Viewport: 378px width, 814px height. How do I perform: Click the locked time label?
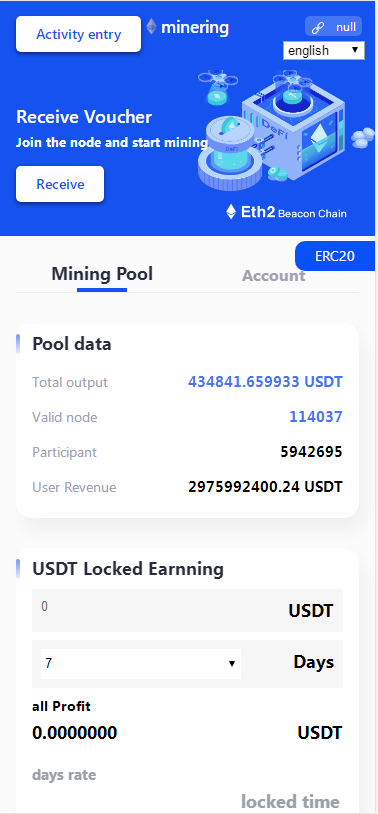290,802
